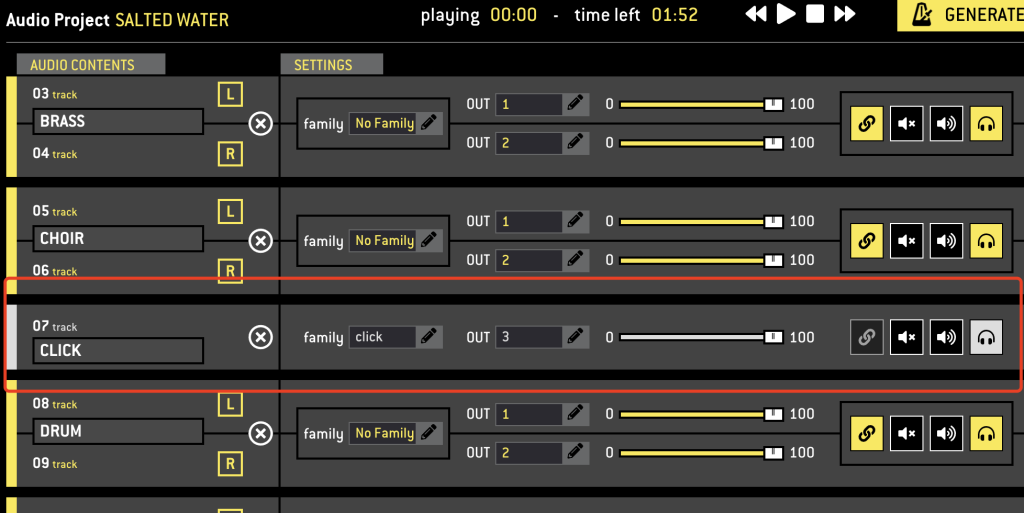Adjust the CLICK track volume slider
Screen dimensions: 1024x513
pos(701,337)
